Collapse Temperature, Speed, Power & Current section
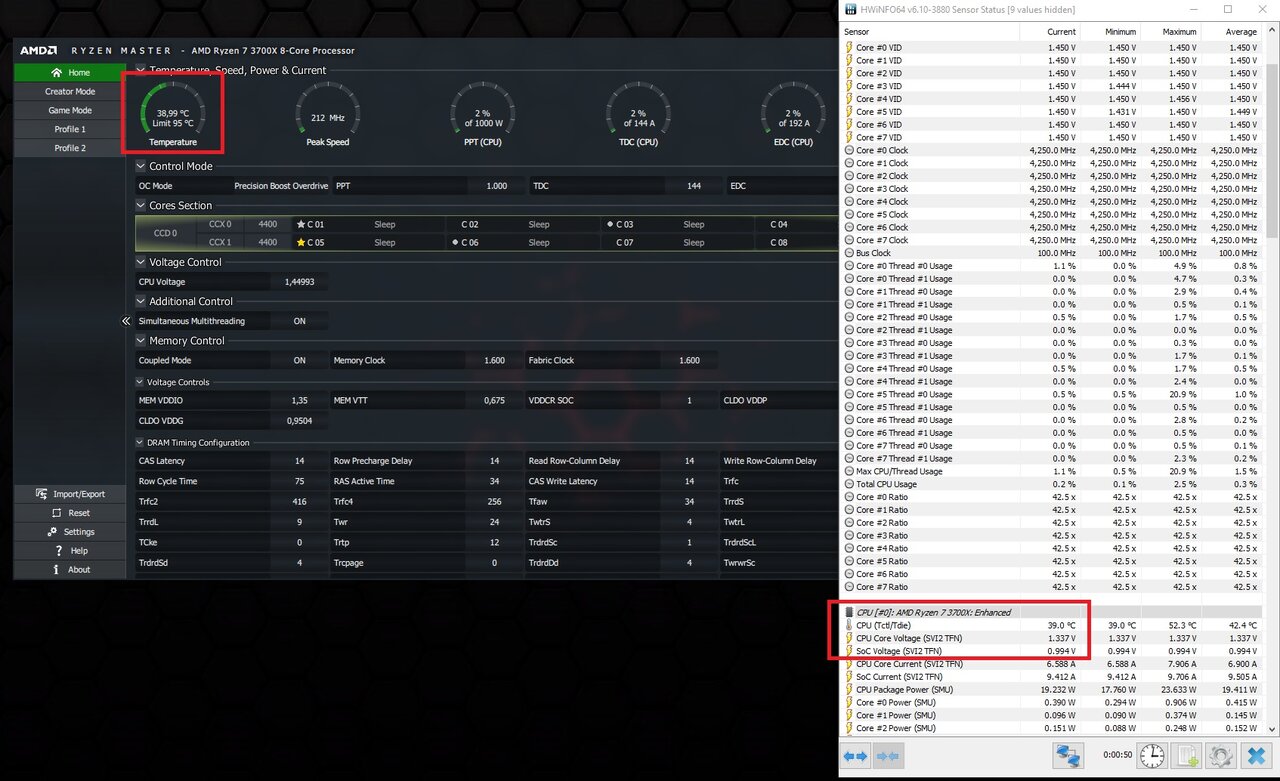 [x=141, y=70]
